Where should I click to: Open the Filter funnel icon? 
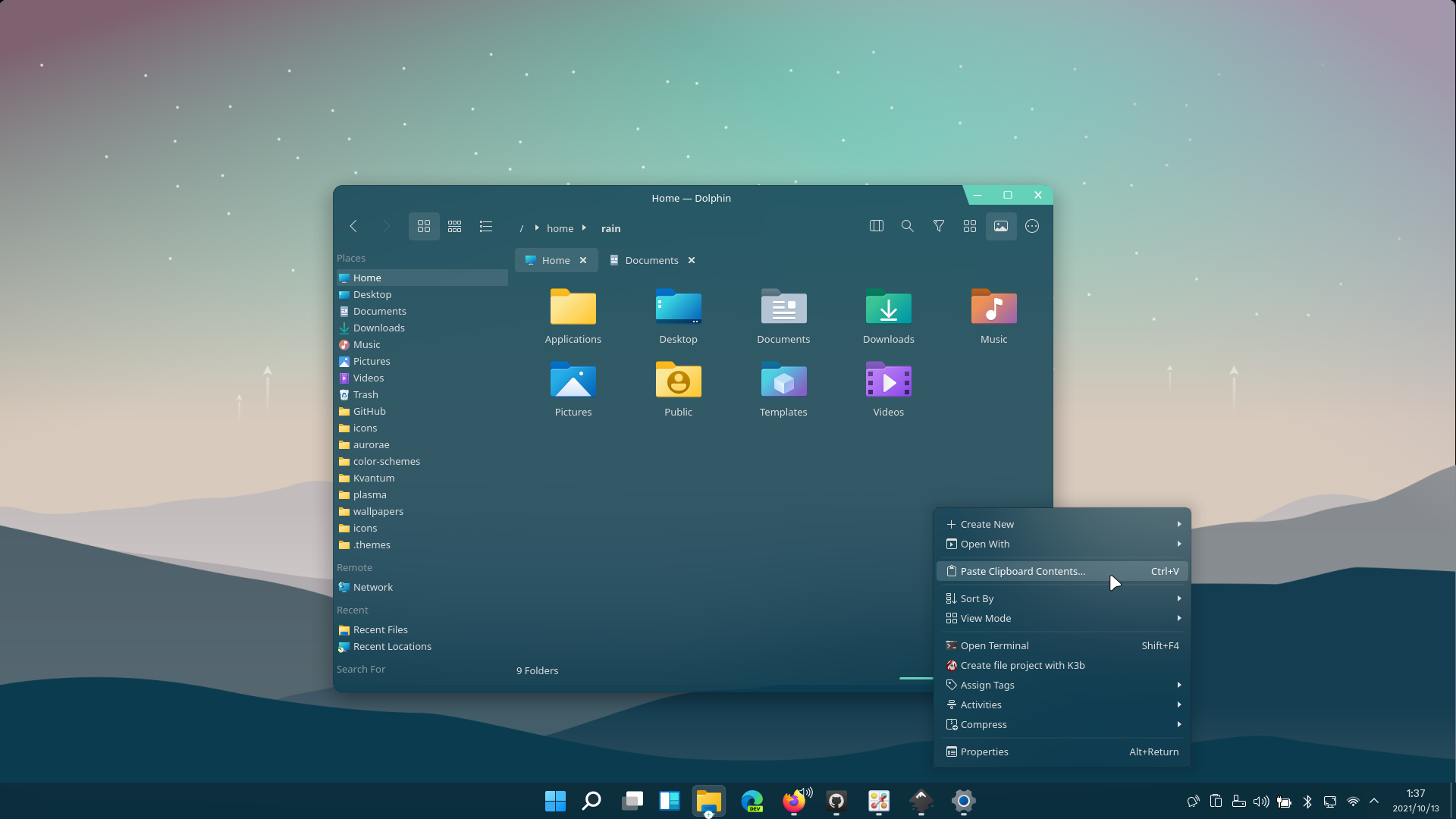939,226
